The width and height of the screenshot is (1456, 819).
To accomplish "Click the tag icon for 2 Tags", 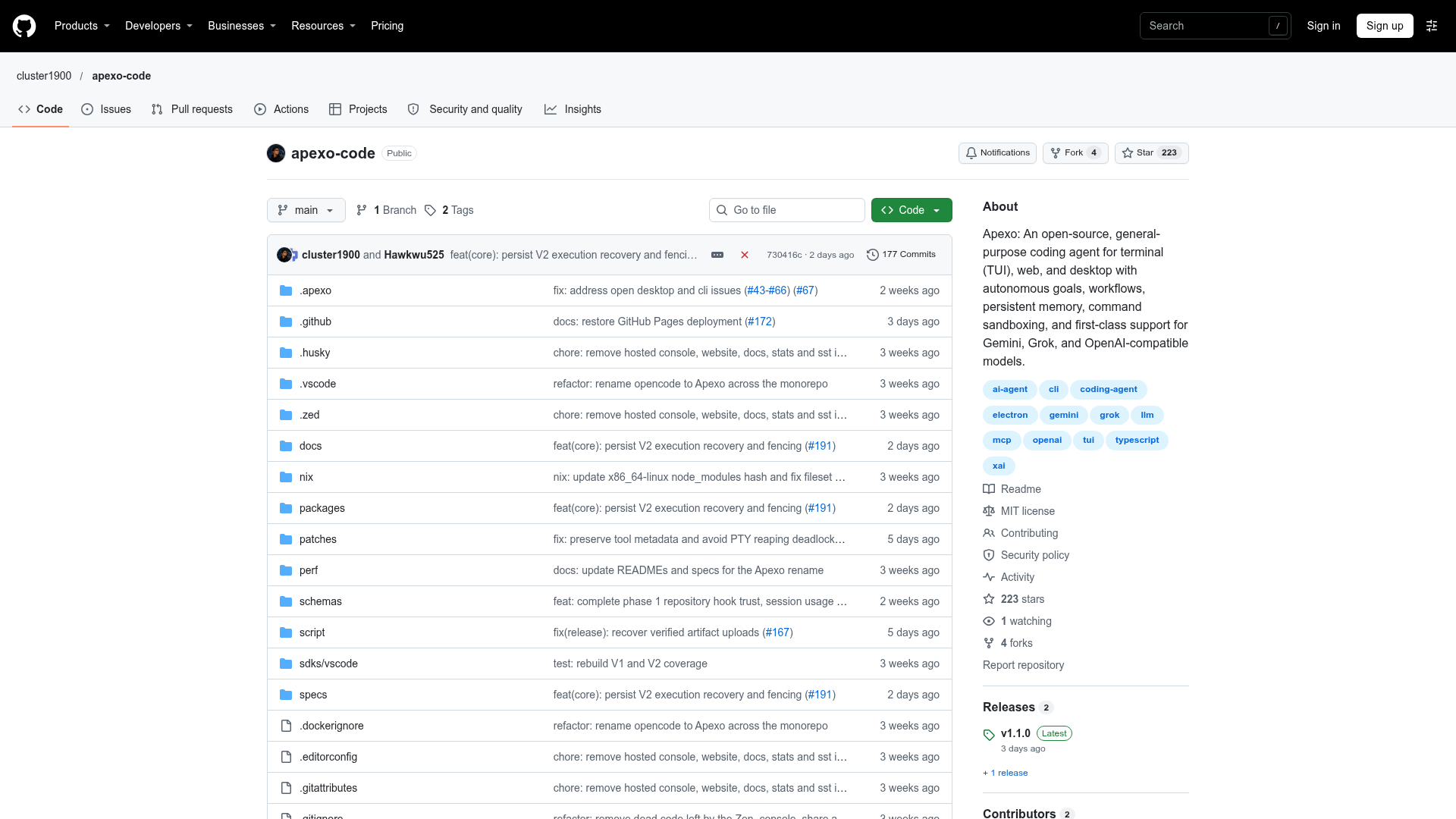I will tap(430, 210).
